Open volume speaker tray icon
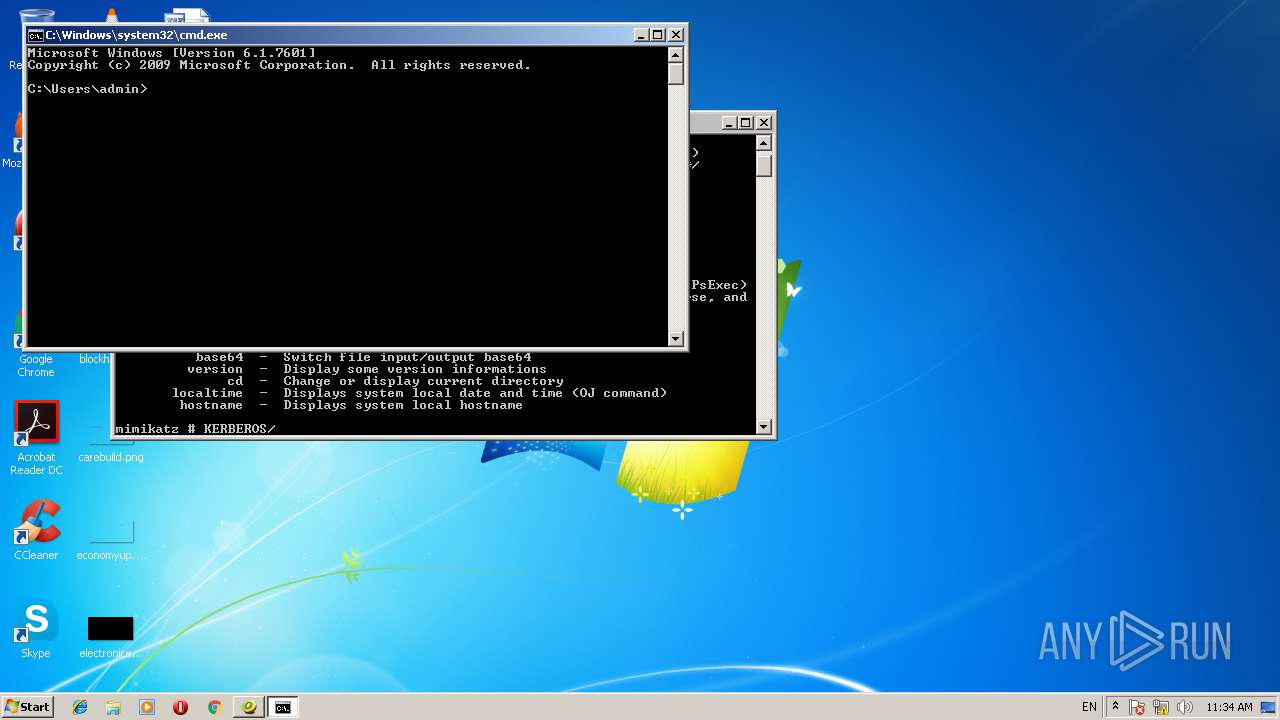The width and height of the screenshot is (1280, 720). click(1185, 707)
